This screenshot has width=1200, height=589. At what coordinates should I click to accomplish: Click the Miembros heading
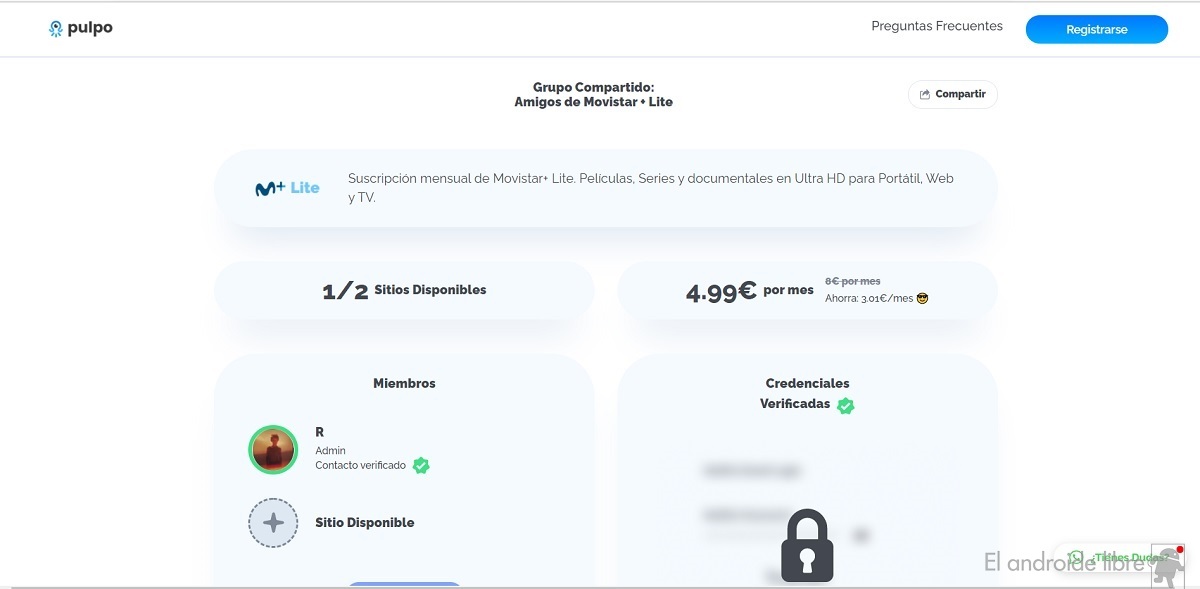(404, 383)
